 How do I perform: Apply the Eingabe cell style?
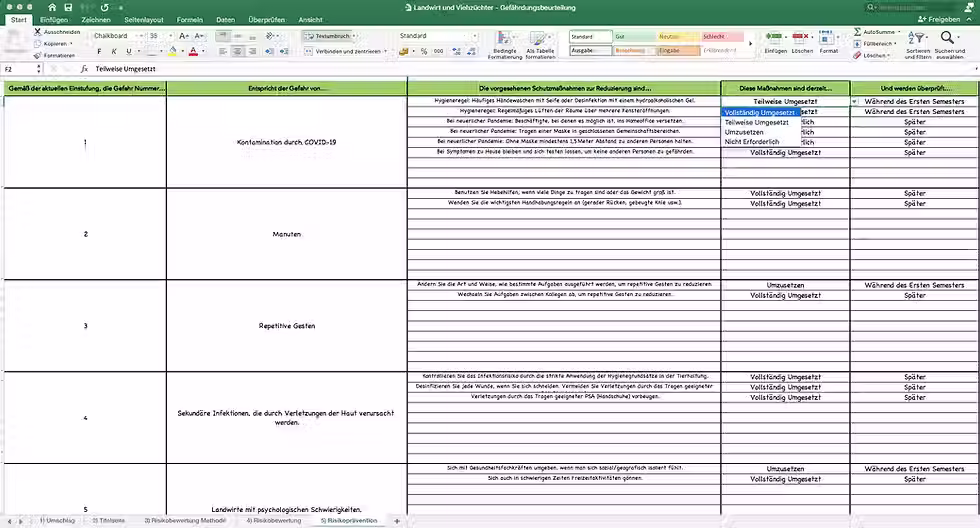tap(678, 51)
